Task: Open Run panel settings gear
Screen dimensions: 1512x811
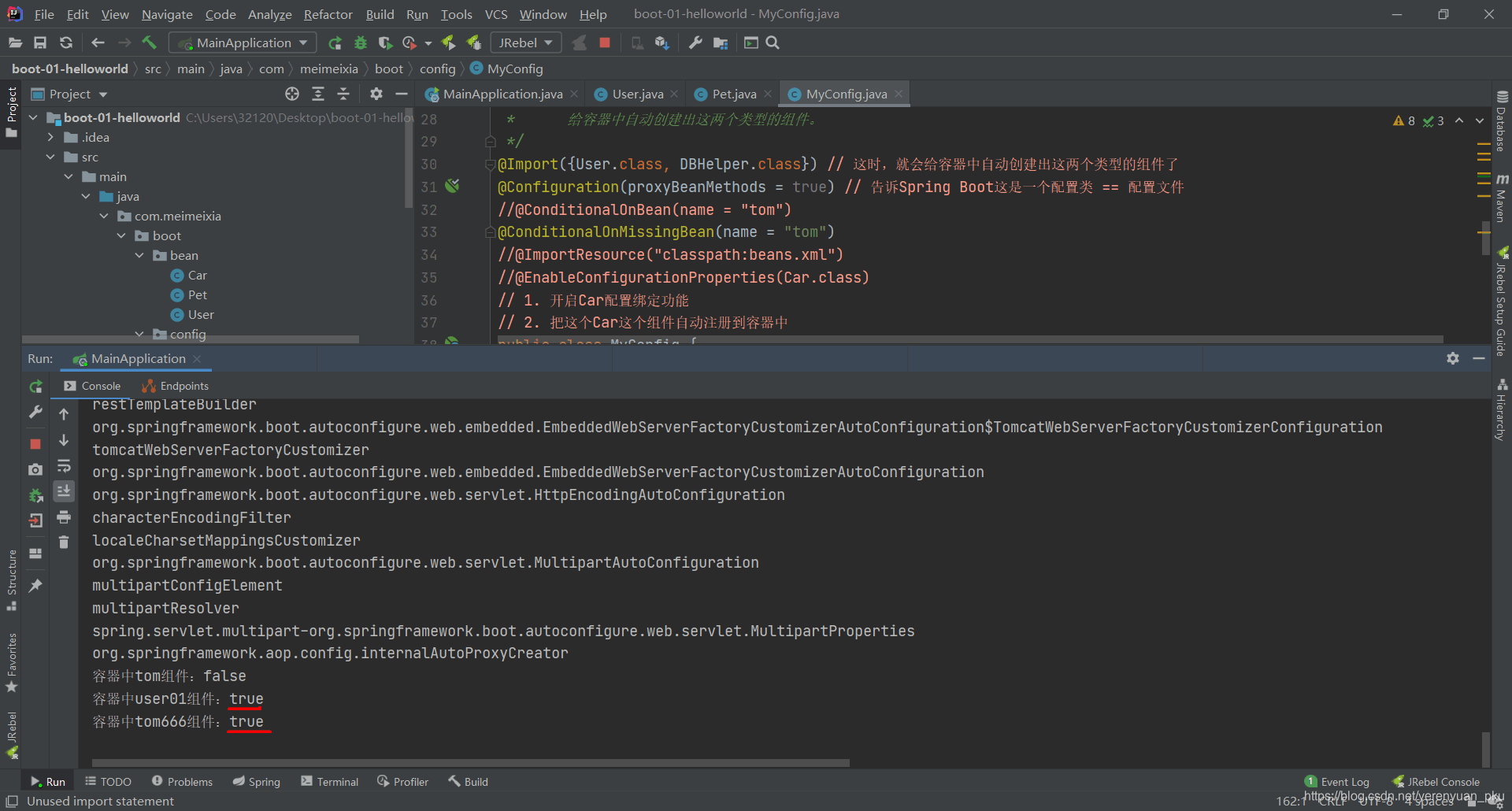Action: tap(1453, 358)
